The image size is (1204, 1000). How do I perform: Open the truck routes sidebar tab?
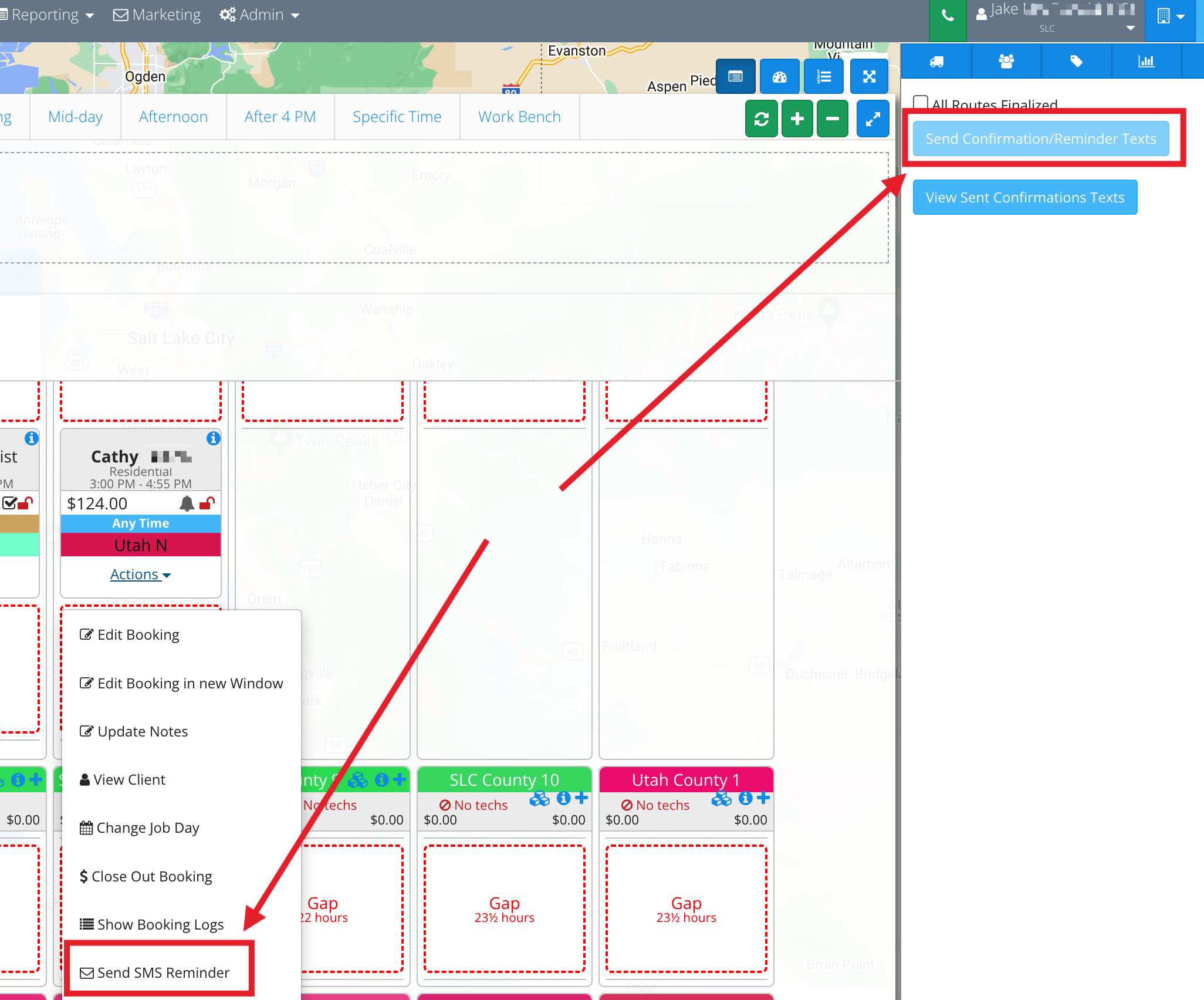click(x=936, y=61)
